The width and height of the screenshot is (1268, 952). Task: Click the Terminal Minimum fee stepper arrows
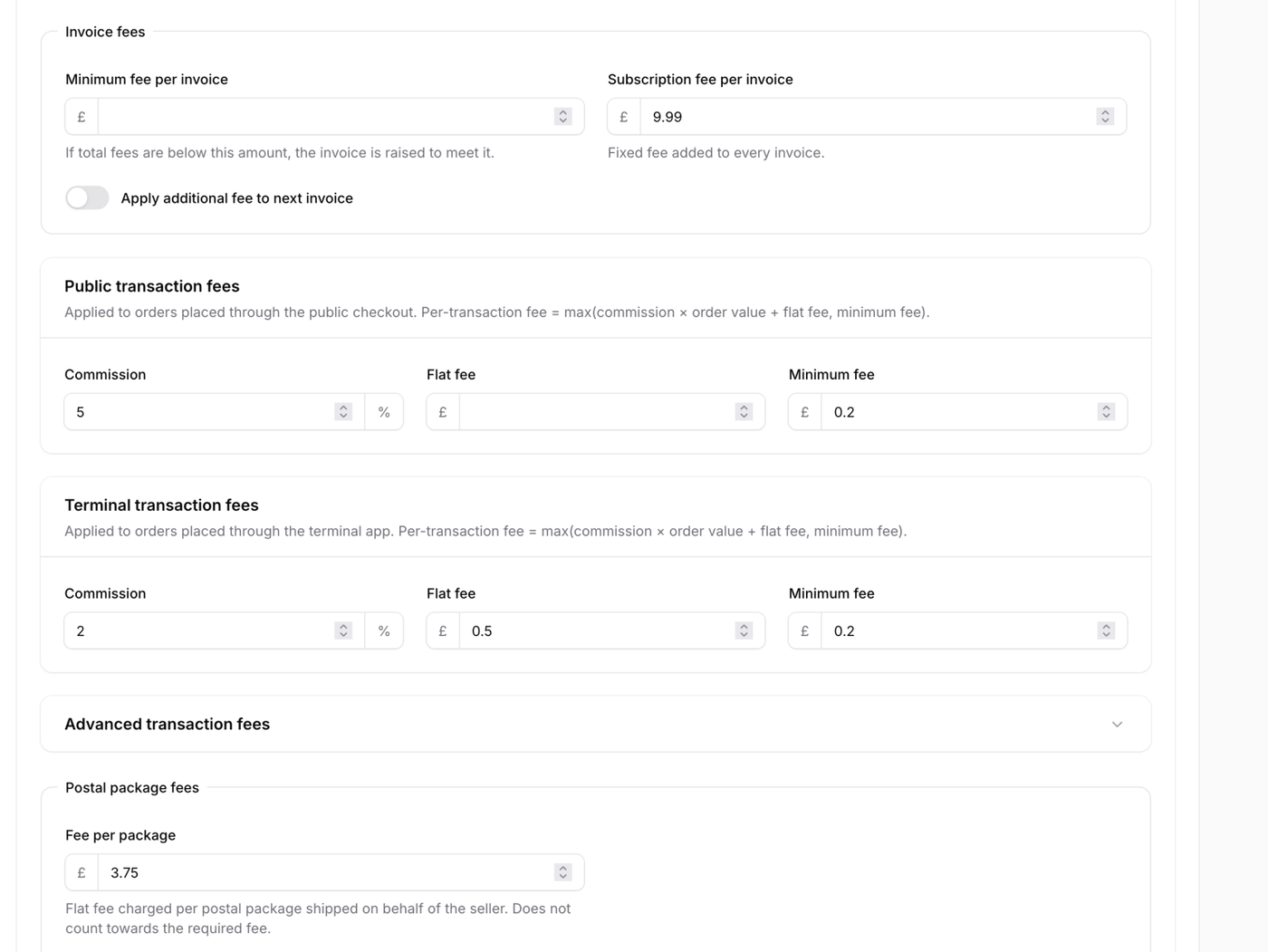(1106, 631)
